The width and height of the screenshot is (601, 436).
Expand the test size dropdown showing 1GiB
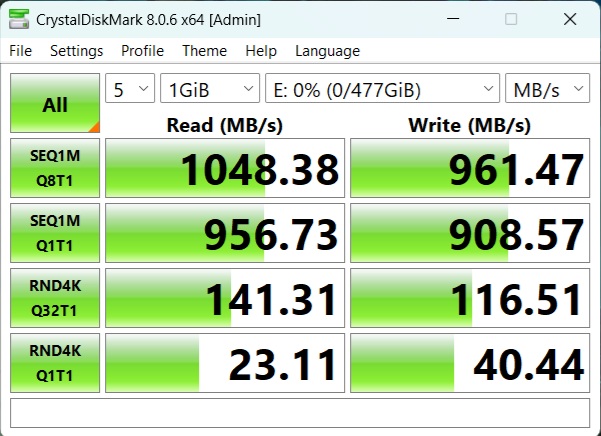coord(210,89)
